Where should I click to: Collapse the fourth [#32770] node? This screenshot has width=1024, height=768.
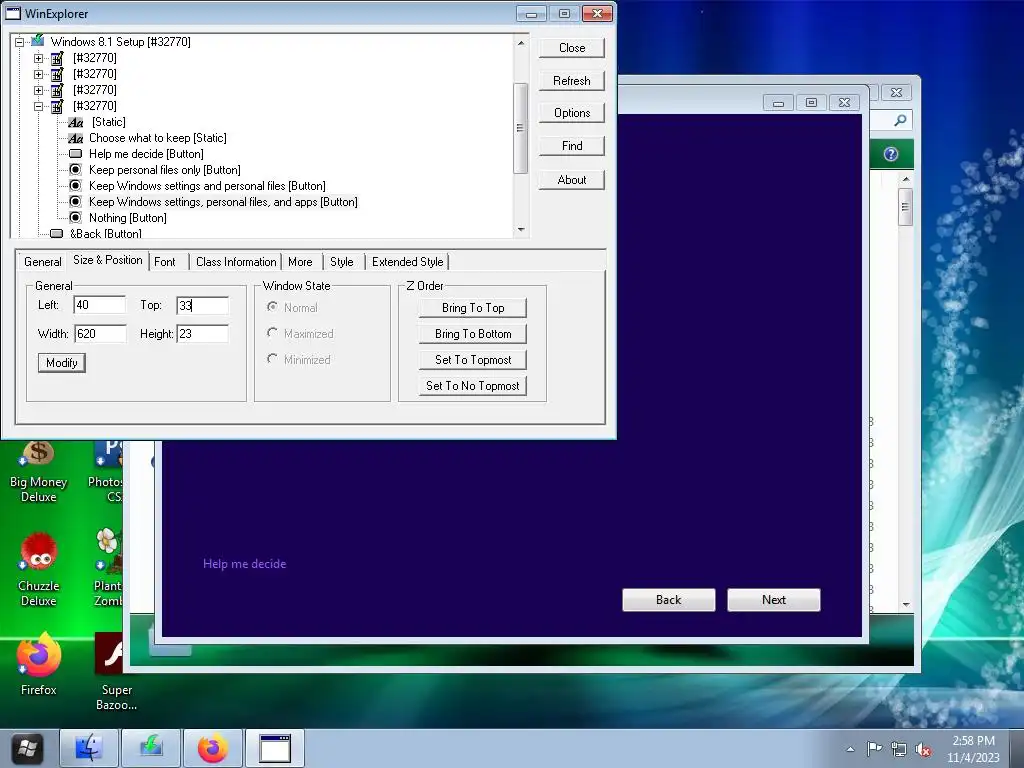click(x=39, y=106)
